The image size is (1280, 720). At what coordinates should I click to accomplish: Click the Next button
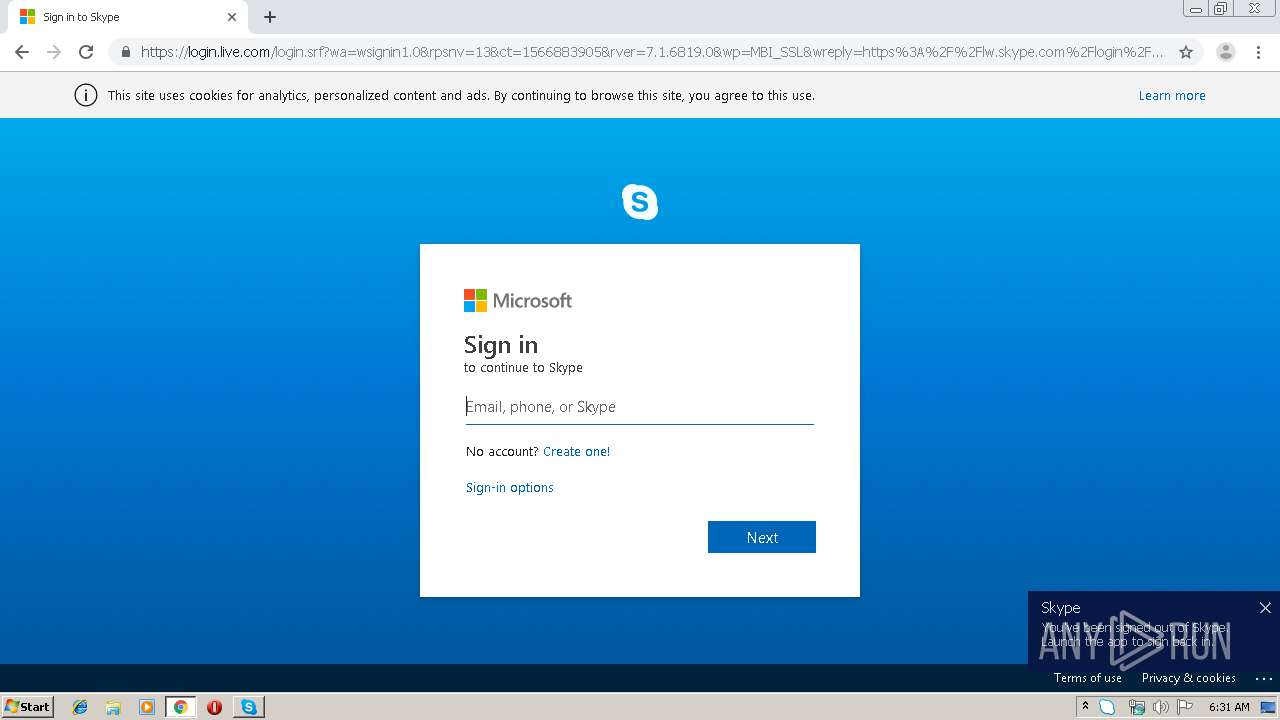762,537
